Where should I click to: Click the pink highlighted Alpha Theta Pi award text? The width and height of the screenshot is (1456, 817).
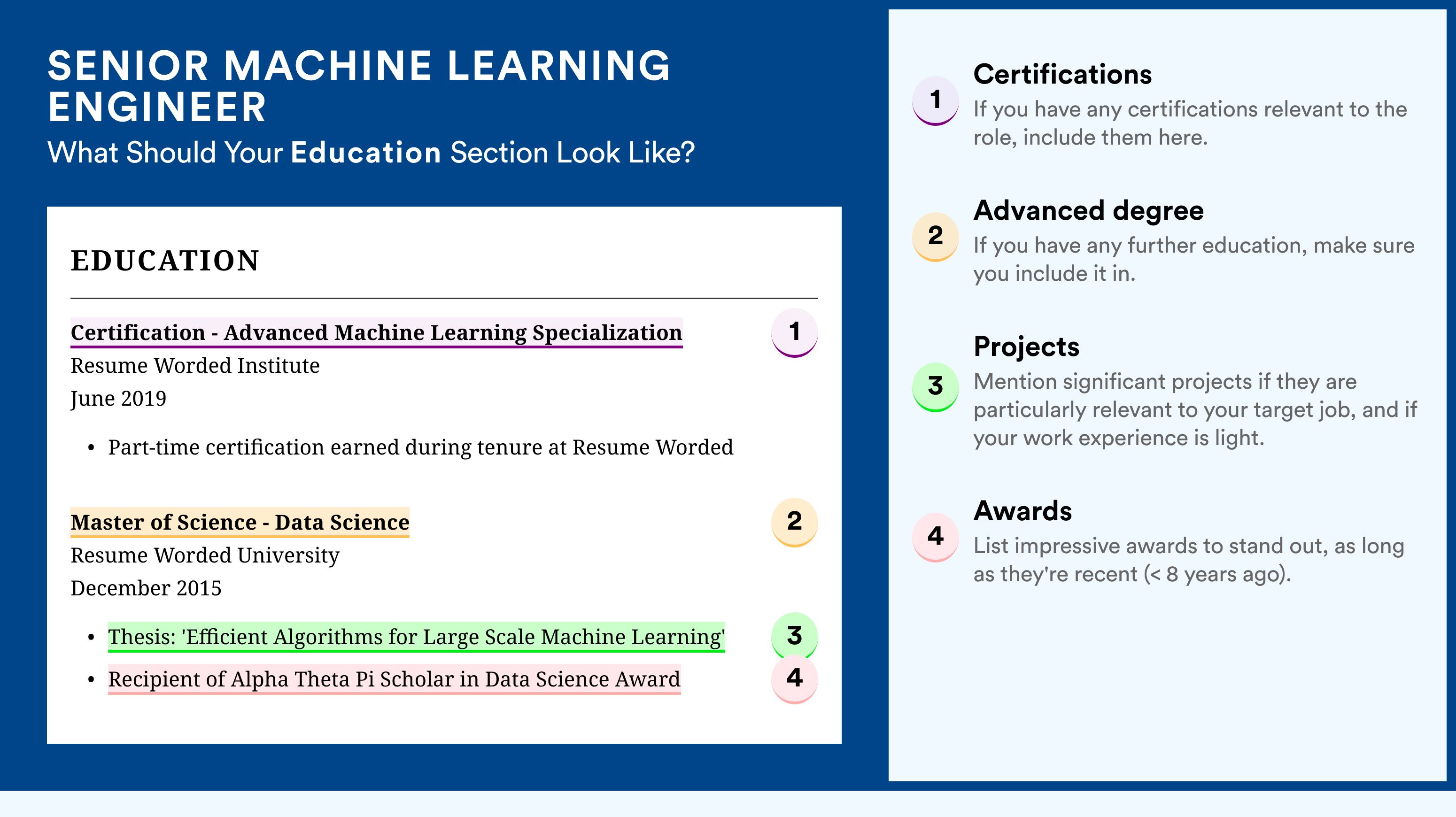click(x=395, y=680)
